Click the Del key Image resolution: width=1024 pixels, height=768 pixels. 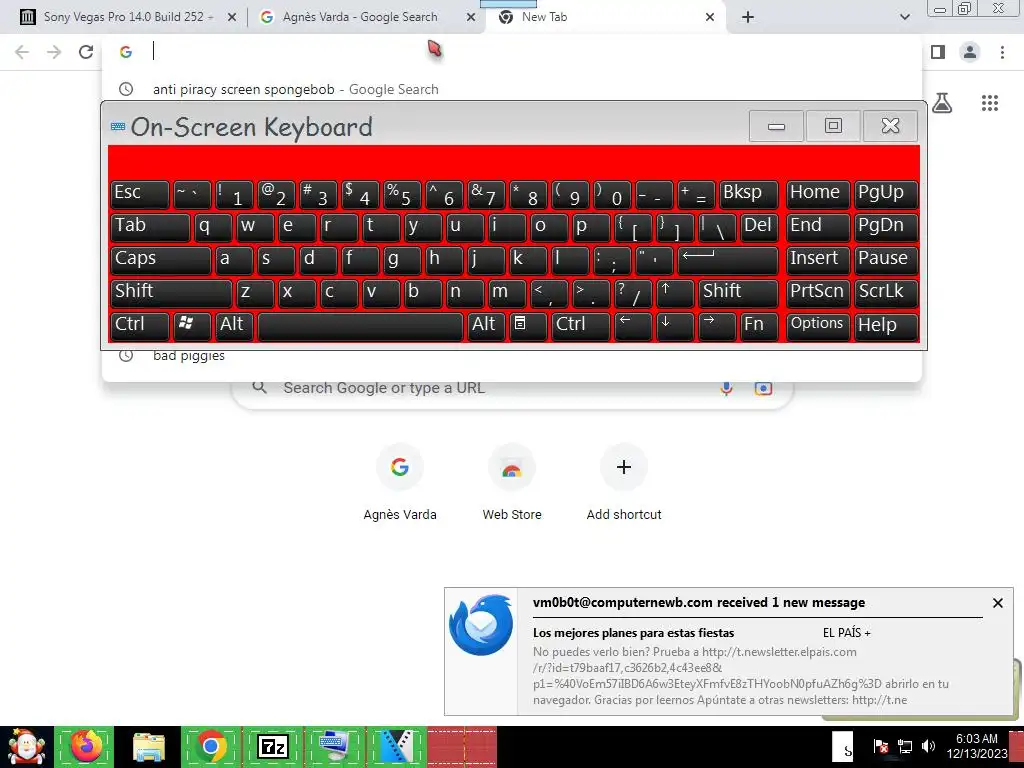(x=759, y=228)
